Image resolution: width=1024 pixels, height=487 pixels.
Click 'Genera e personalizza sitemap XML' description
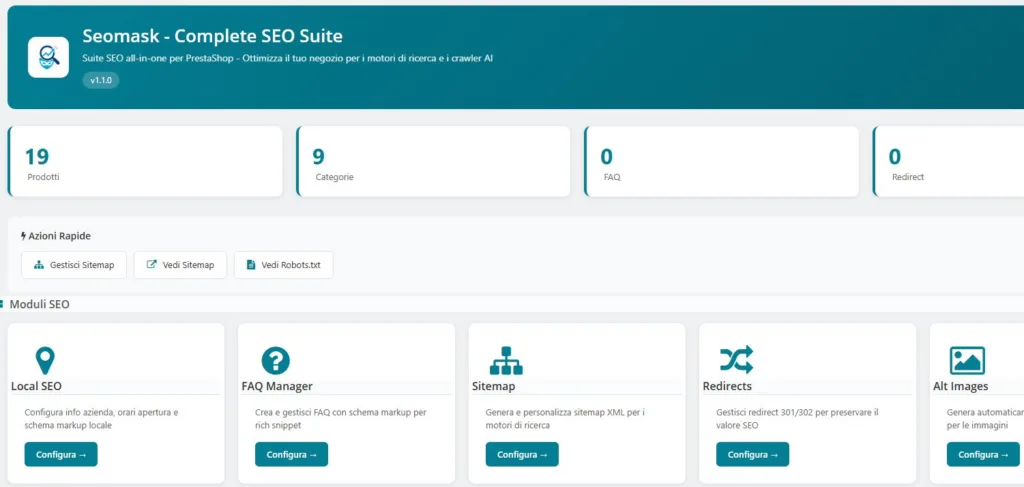pos(565,418)
